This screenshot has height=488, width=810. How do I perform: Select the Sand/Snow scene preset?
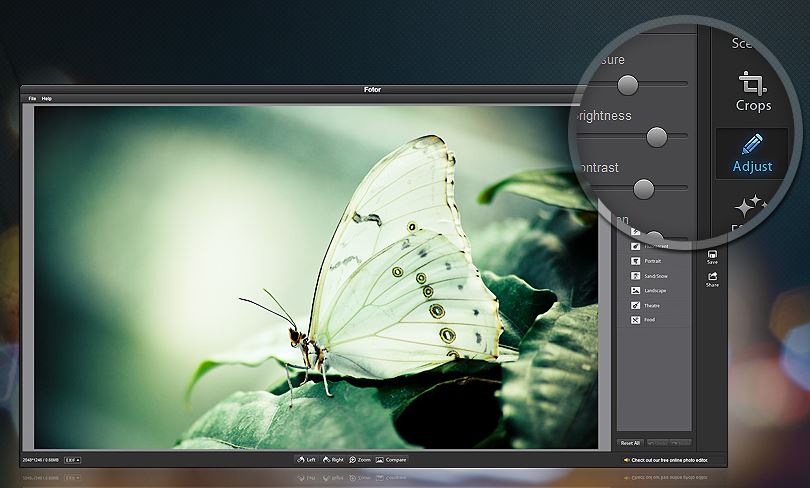click(654, 275)
